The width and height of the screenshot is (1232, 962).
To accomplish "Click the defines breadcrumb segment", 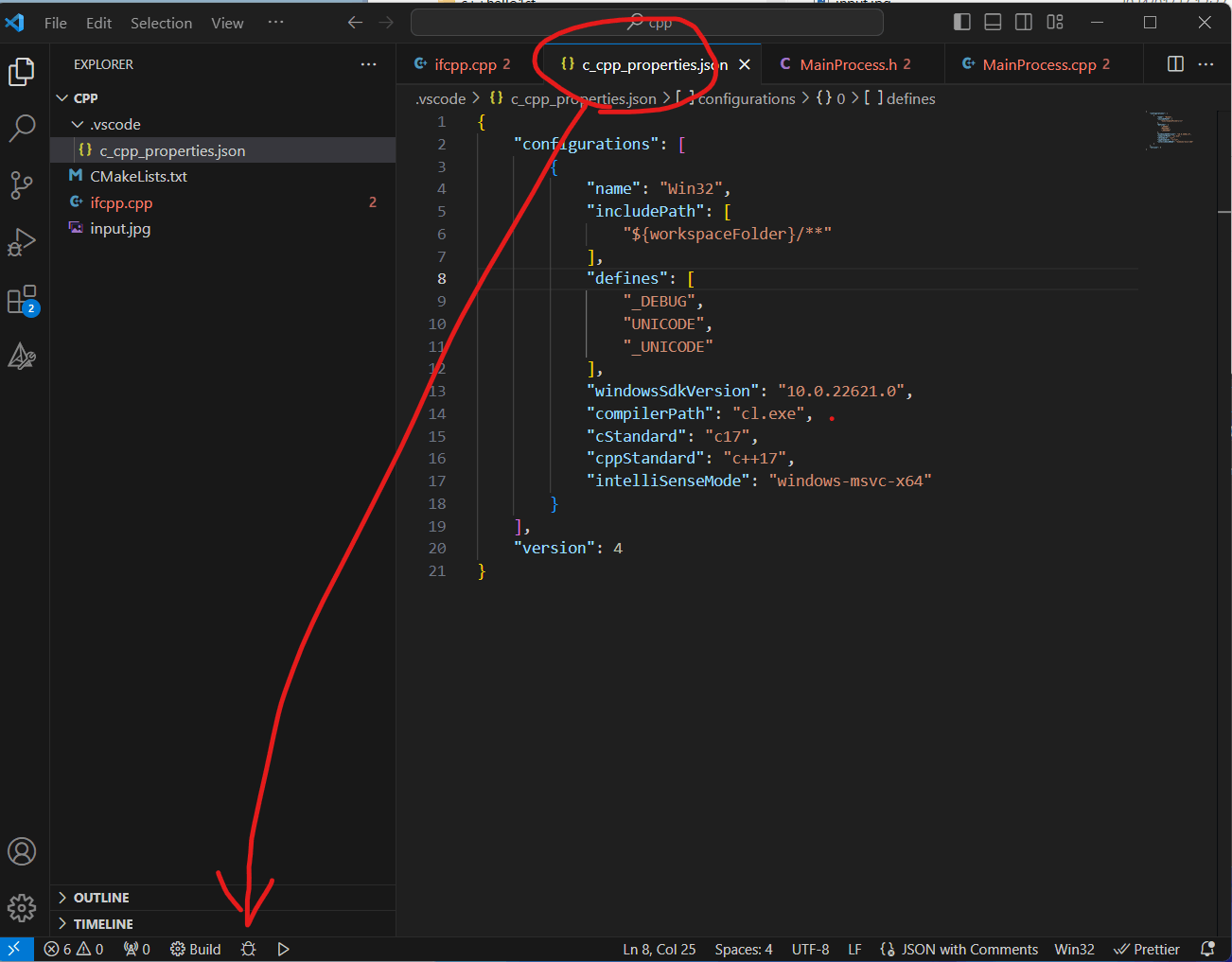I will coord(900,98).
